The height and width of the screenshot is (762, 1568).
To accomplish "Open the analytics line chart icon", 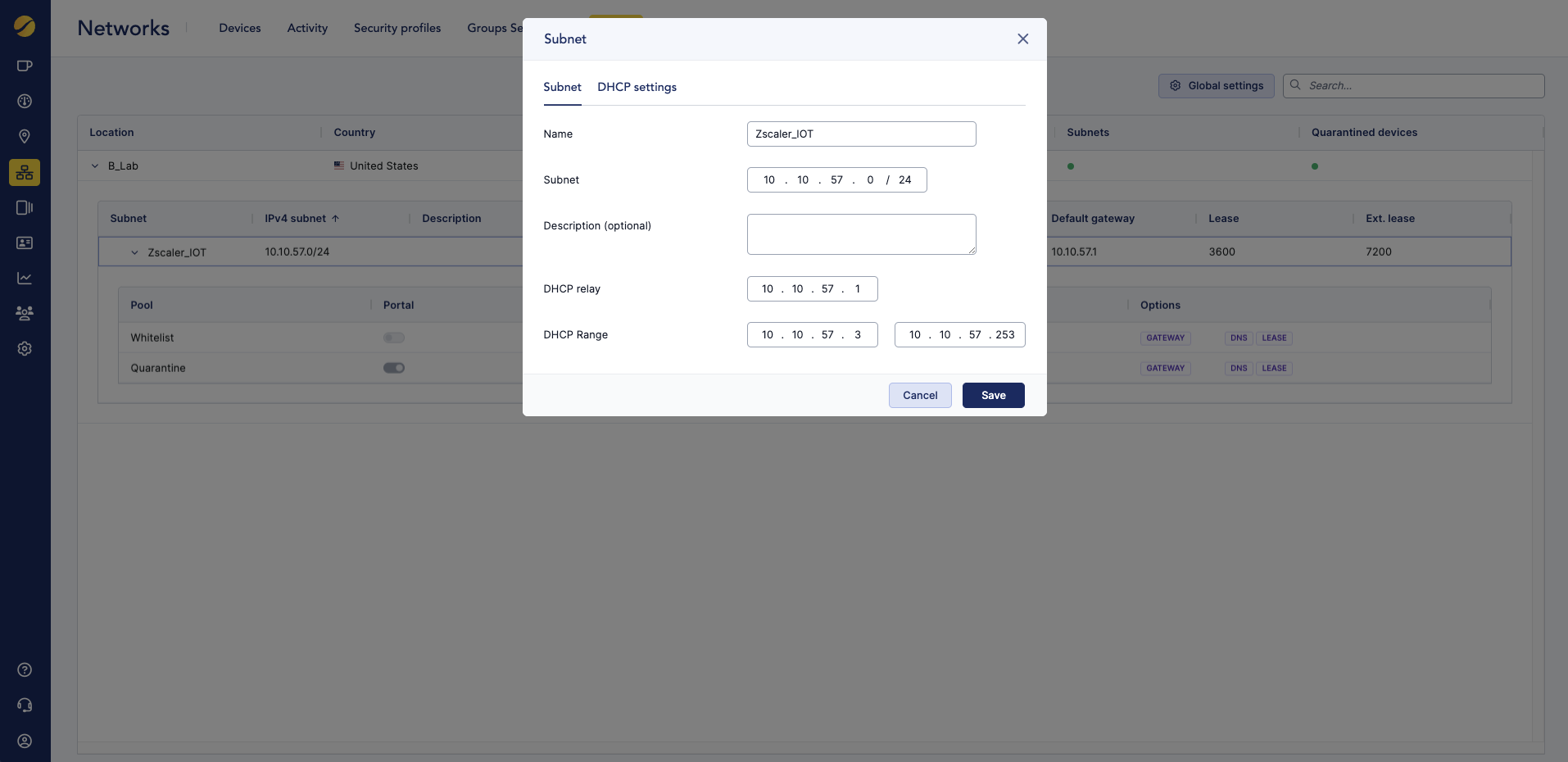I will click(25, 279).
